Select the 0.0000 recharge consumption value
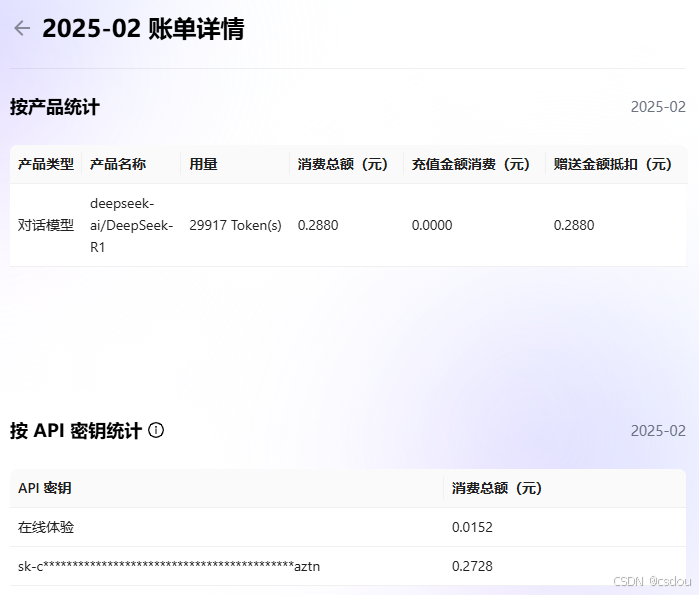Viewport: 699px width, 595px height. tap(432, 226)
